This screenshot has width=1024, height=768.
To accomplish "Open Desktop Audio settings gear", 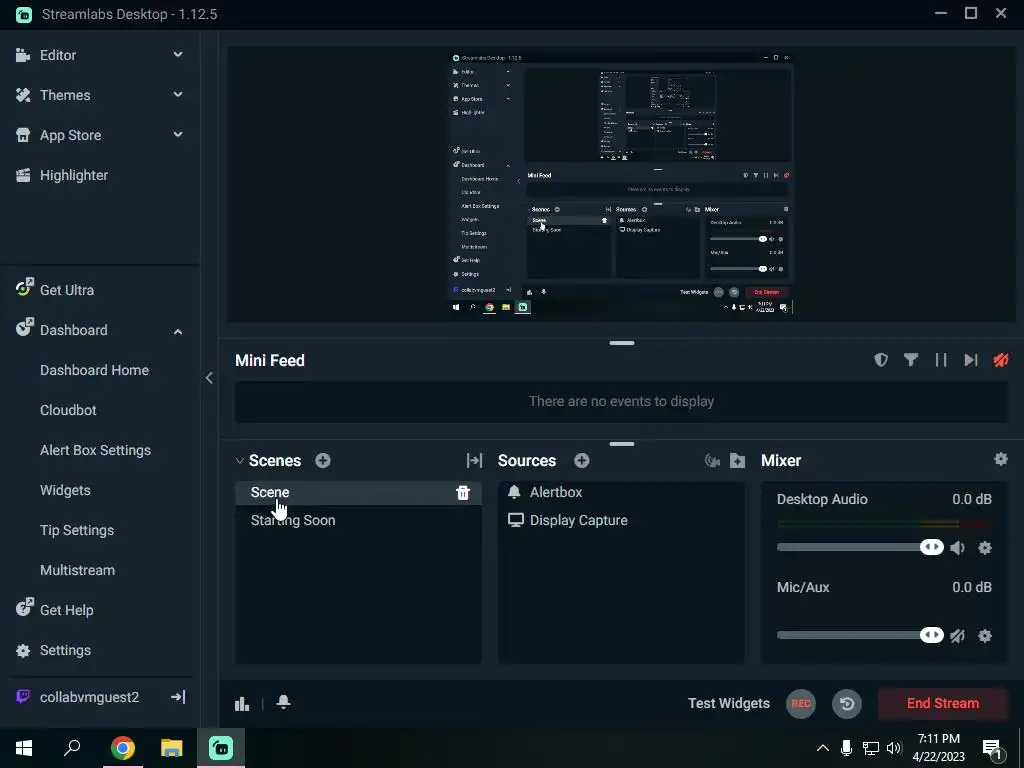I will click(985, 547).
